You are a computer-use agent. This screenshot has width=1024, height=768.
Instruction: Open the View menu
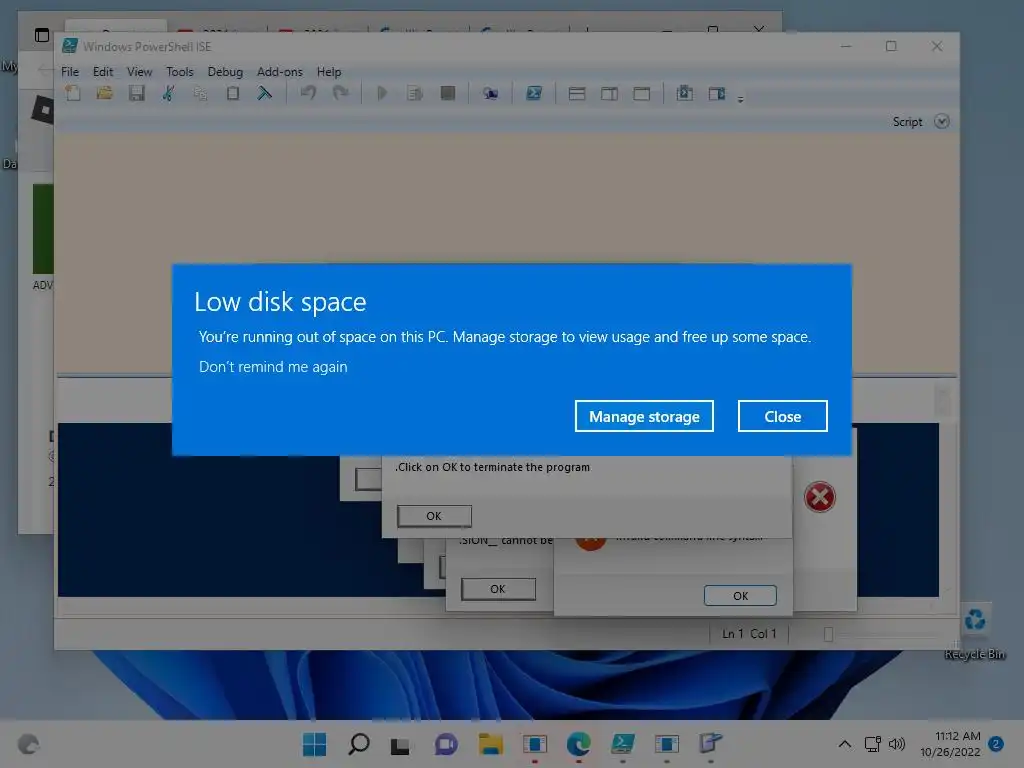[x=139, y=72]
